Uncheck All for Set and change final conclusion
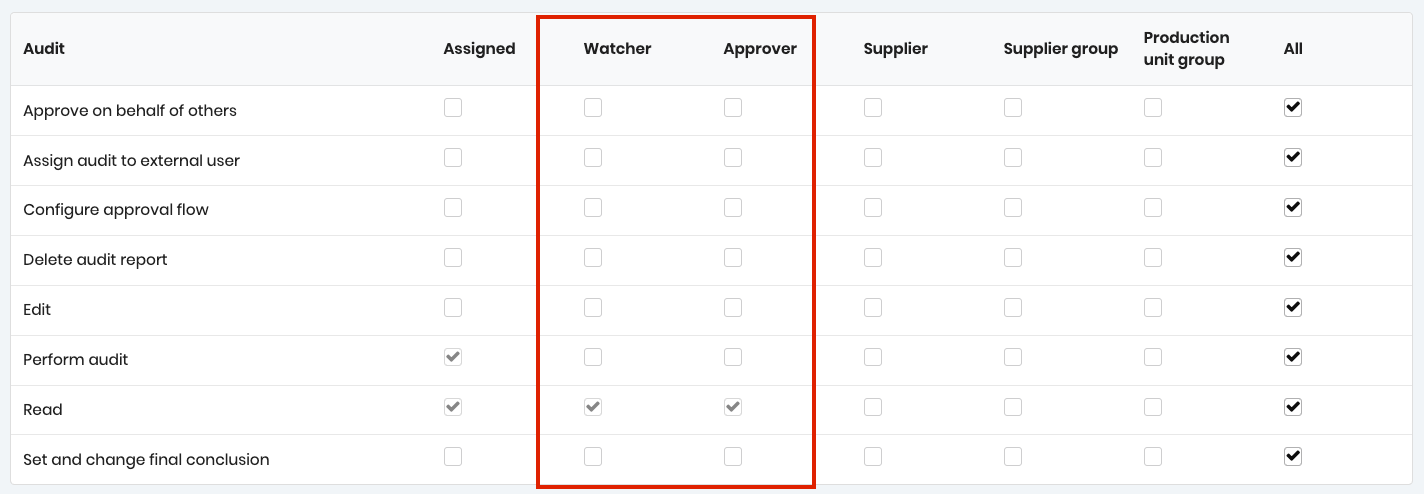Viewport: 1424px width, 494px height. coord(1293,457)
